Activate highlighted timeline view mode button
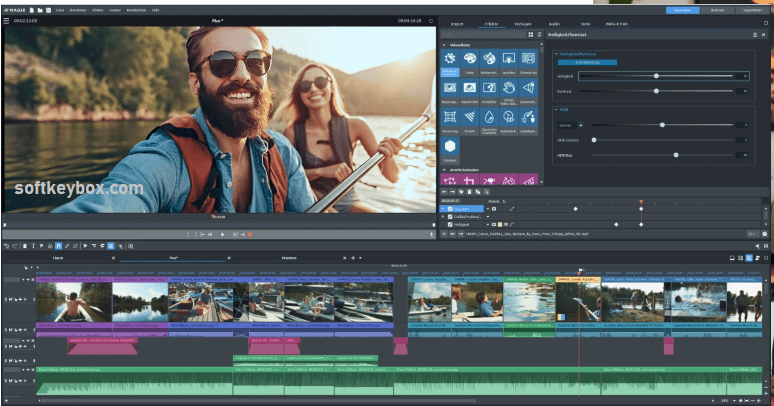The image size is (774, 406). [749, 258]
